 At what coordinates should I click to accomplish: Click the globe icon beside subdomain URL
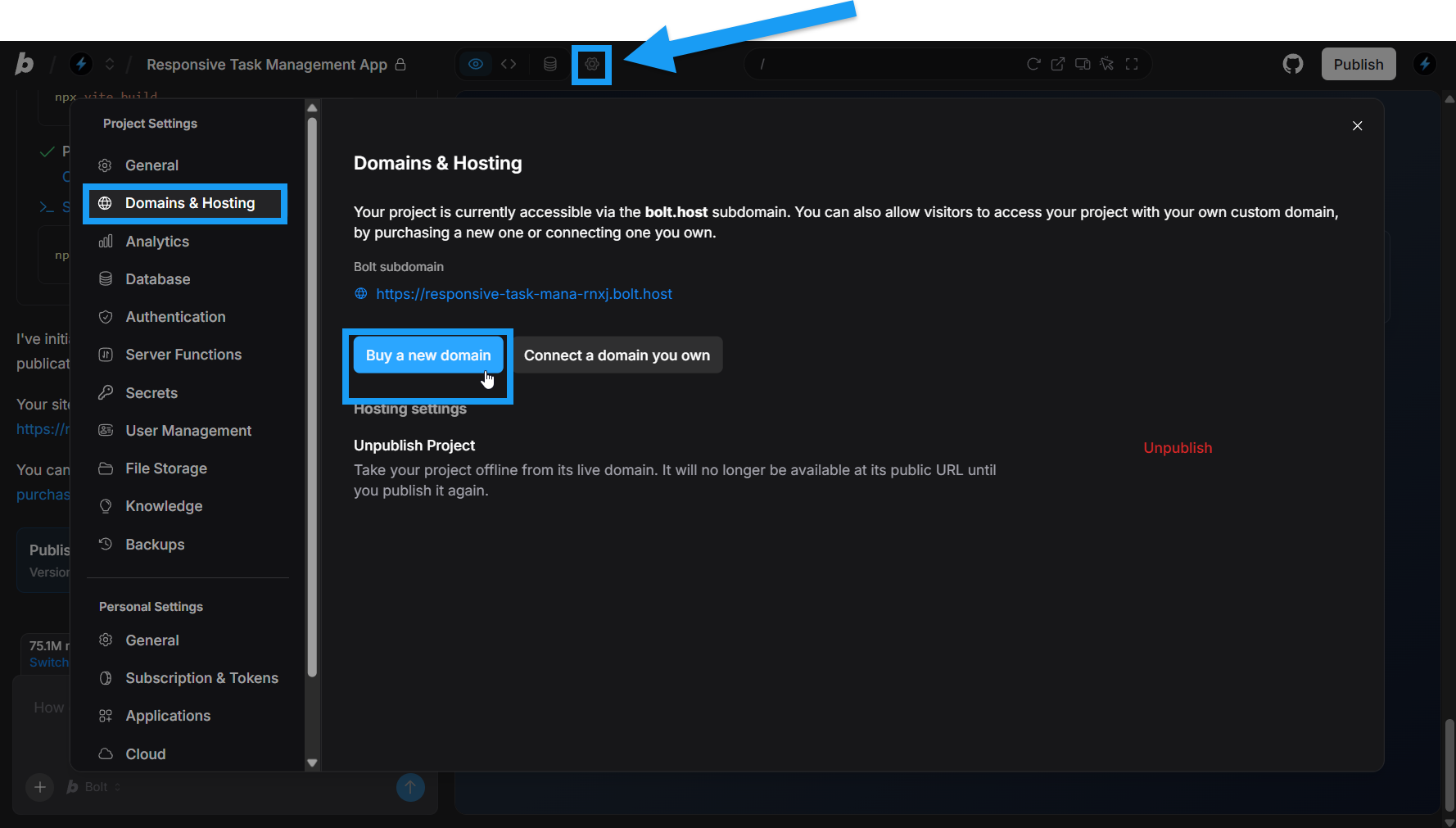361,293
